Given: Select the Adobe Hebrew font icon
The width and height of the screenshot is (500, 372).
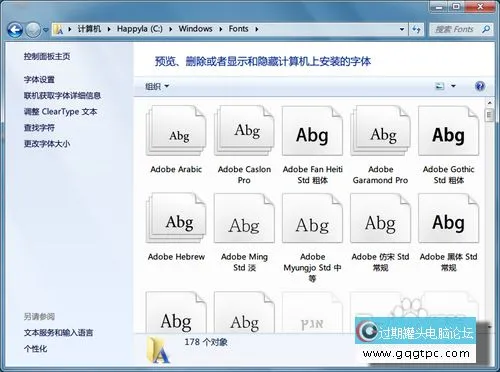Looking at the screenshot, I should [x=176, y=218].
